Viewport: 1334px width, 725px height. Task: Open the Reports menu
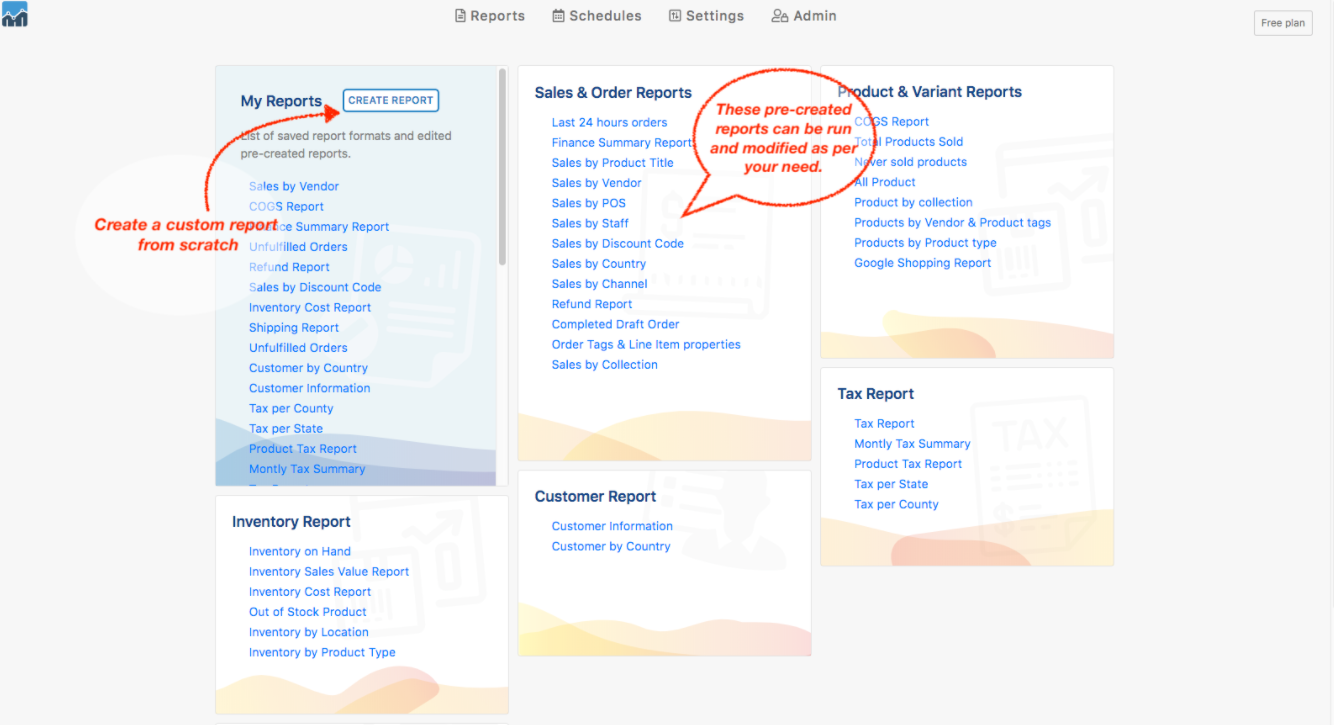490,16
